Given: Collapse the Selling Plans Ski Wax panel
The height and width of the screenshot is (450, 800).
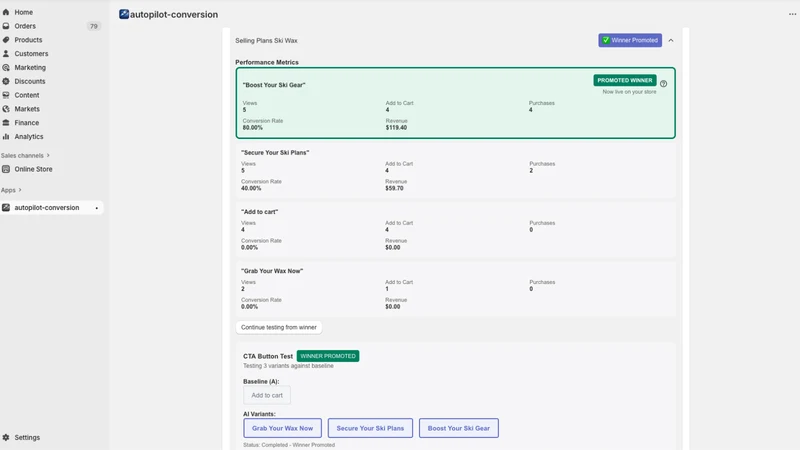Looking at the screenshot, I should coord(671,40).
